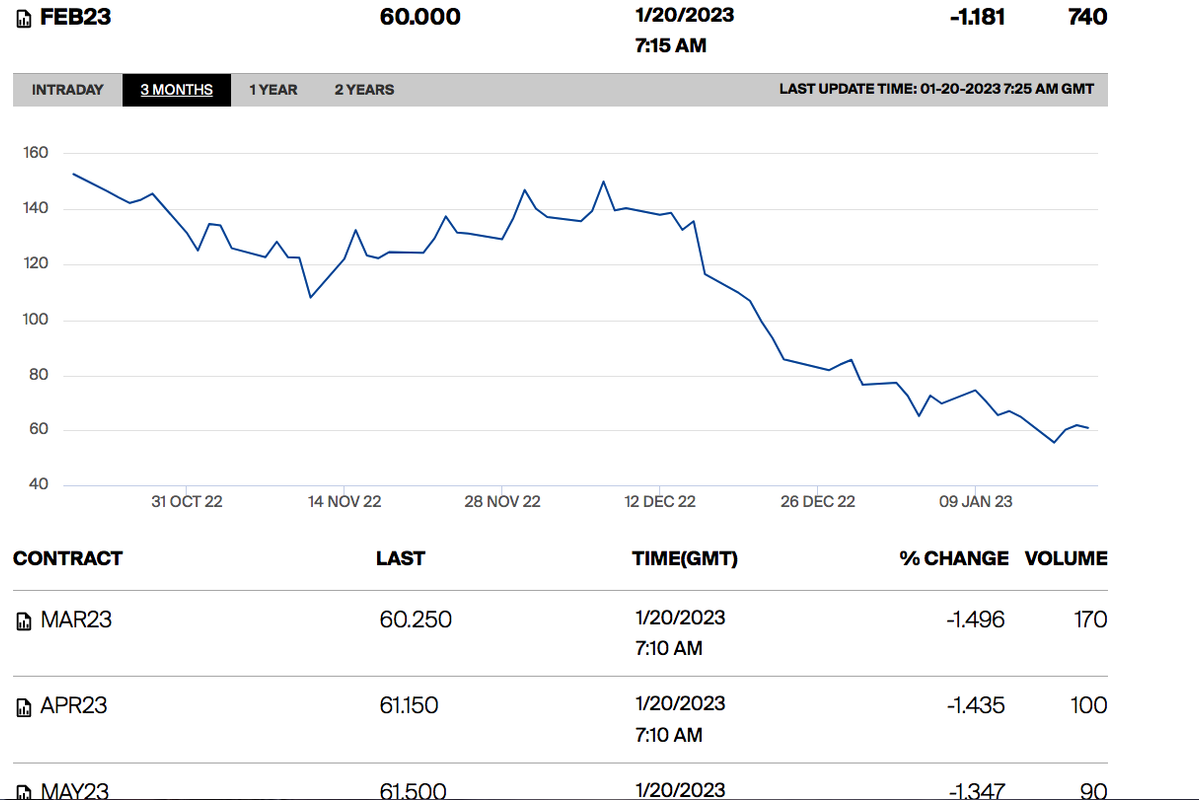Click the 160 y-axis label
The image size is (1199, 800).
pyautogui.click(x=35, y=152)
